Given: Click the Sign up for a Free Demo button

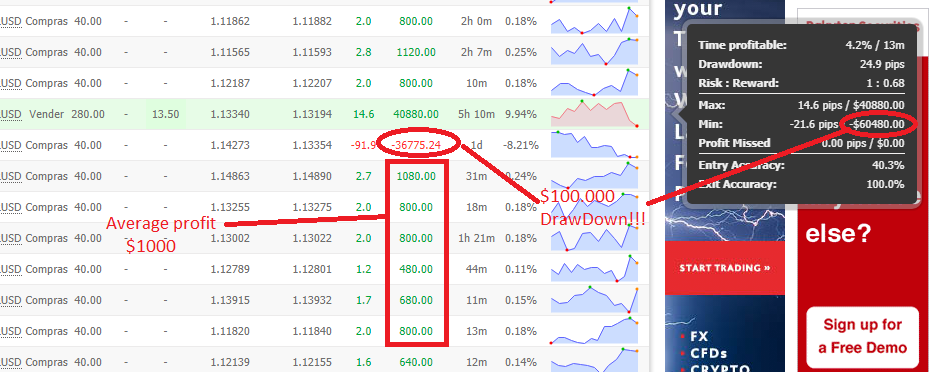Looking at the screenshot, I should 862,337.
